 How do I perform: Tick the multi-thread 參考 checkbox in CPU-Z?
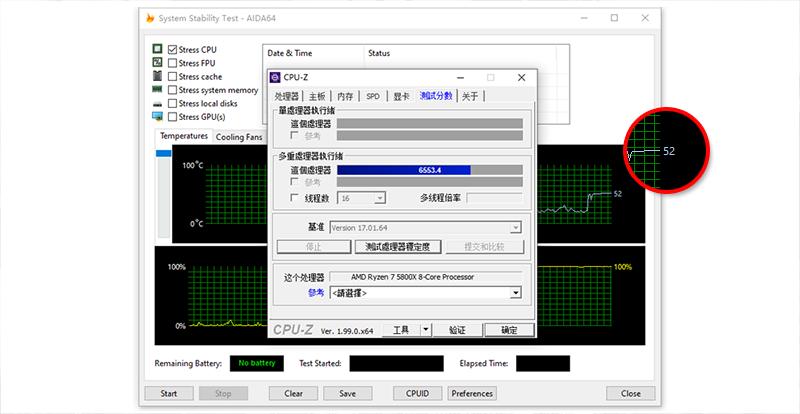click(294, 182)
